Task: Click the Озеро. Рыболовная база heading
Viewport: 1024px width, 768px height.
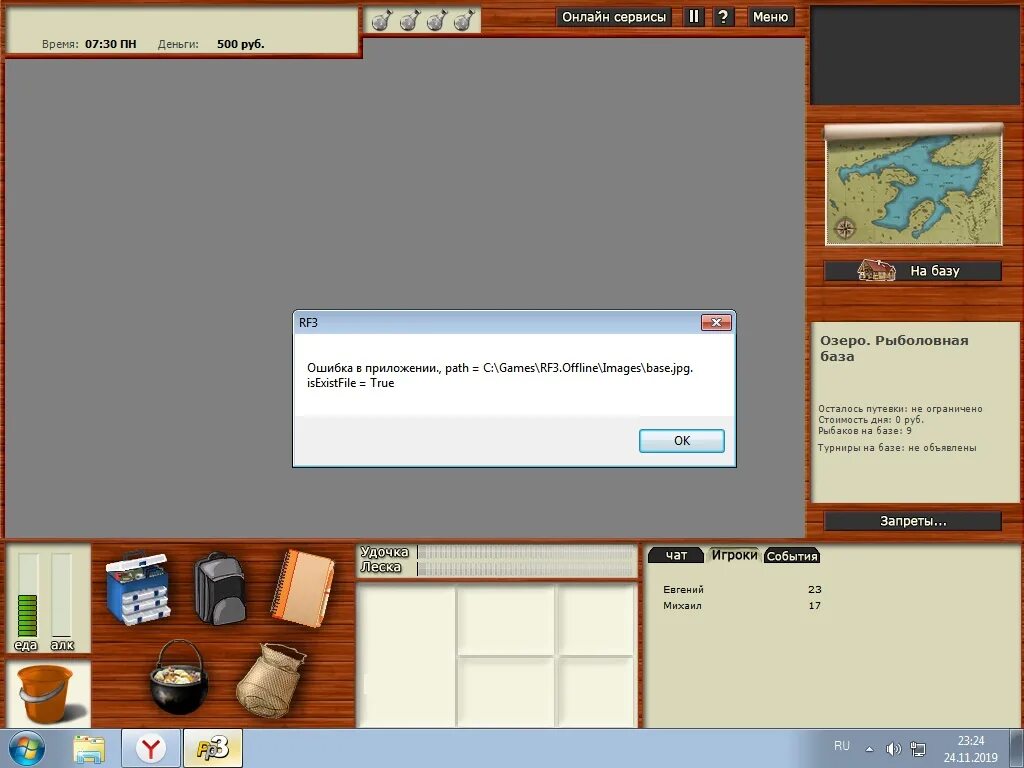Action: (894, 348)
